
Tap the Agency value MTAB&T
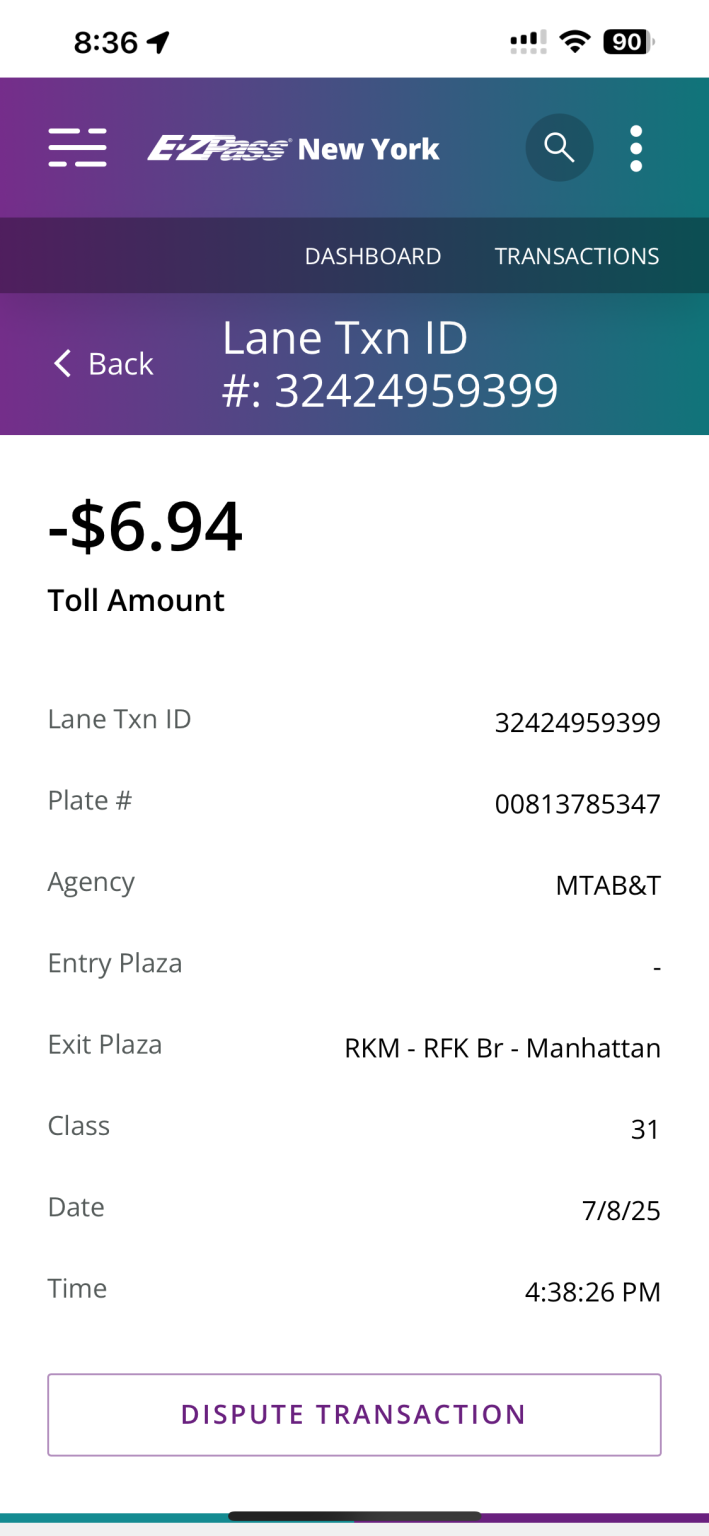608,885
